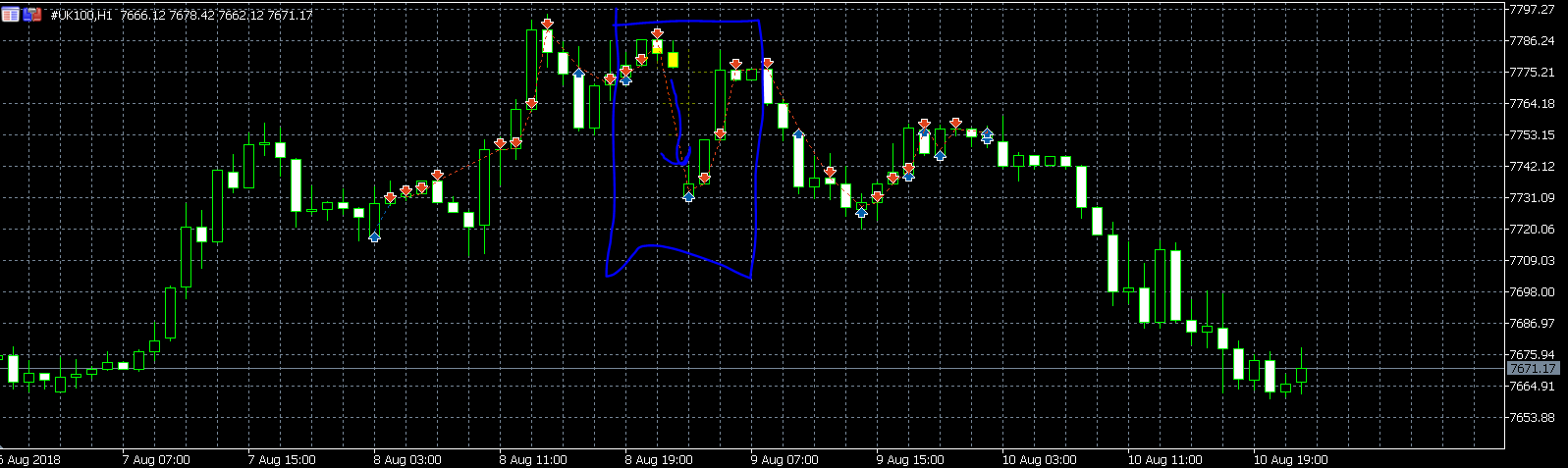Image resolution: width=1568 pixels, height=468 pixels.
Task: Click the 10 Aug 19:00 time label
Action: pyautogui.click(x=1290, y=459)
